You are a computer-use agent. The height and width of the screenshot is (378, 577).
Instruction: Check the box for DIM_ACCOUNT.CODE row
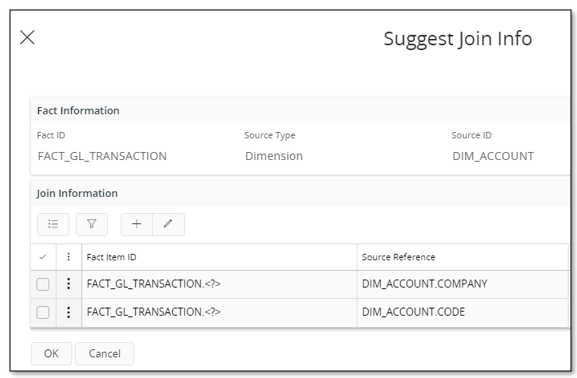(x=43, y=312)
